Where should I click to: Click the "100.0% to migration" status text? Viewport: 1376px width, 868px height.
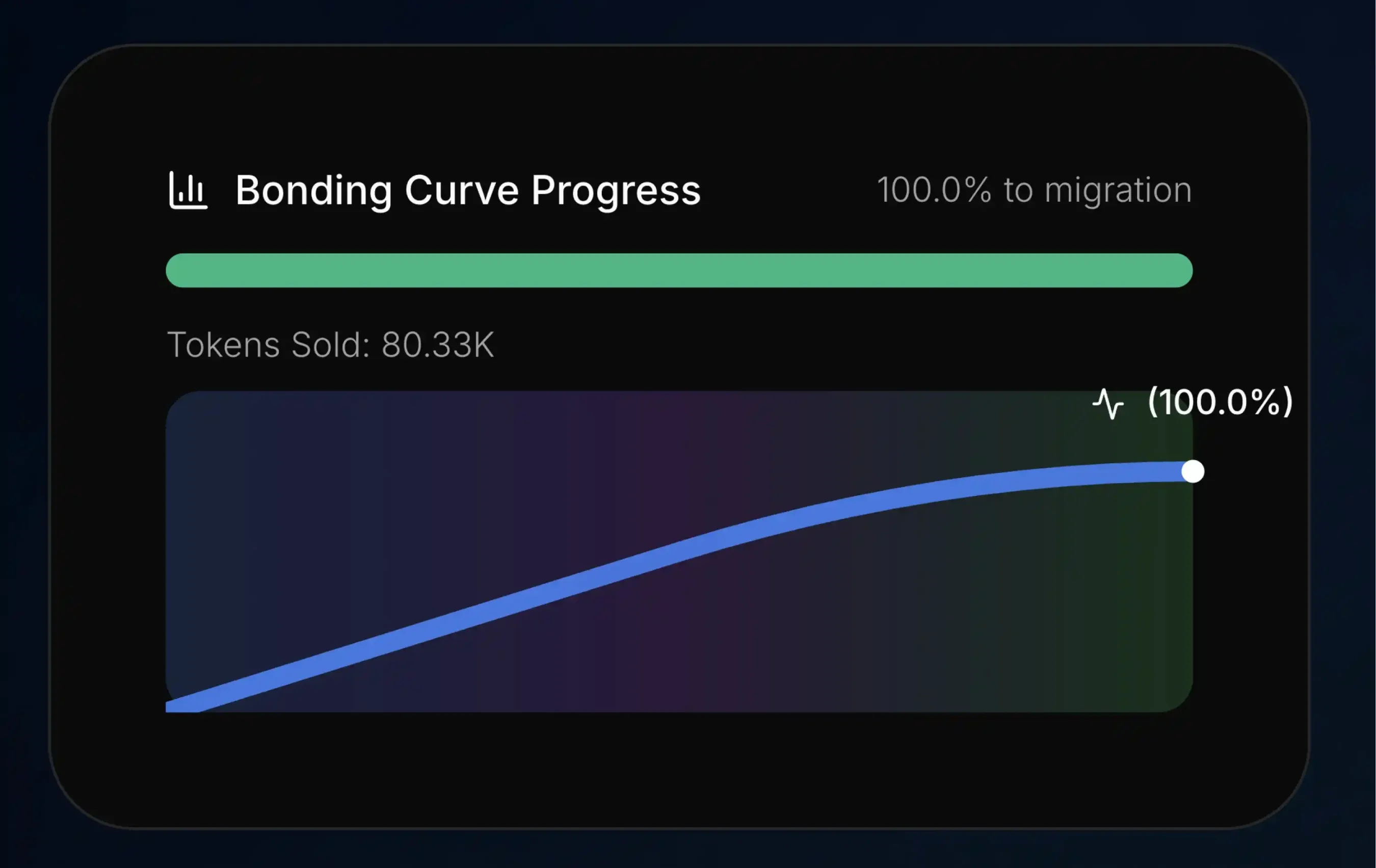(x=1034, y=190)
